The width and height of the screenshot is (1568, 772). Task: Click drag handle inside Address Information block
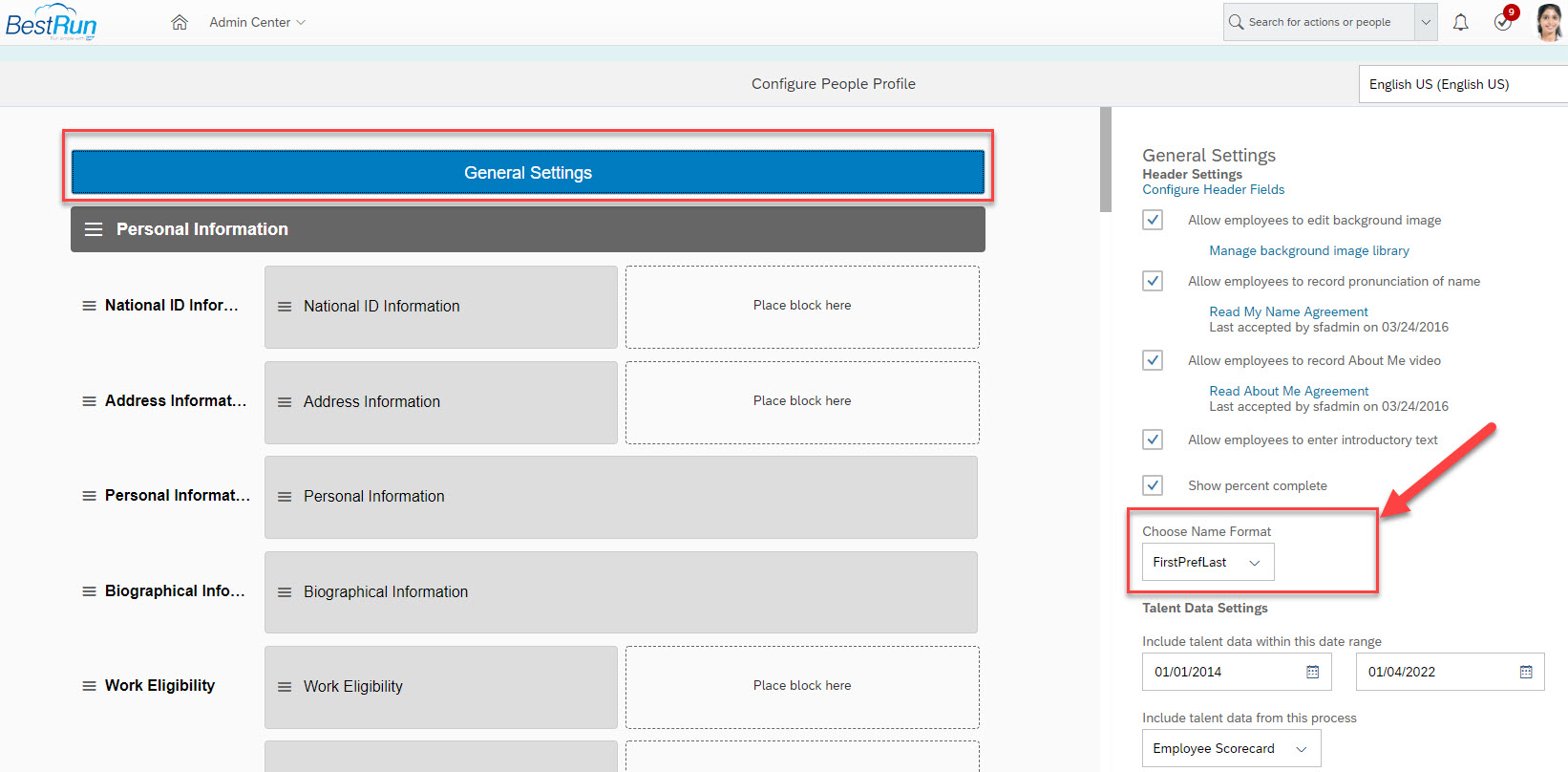point(285,402)
